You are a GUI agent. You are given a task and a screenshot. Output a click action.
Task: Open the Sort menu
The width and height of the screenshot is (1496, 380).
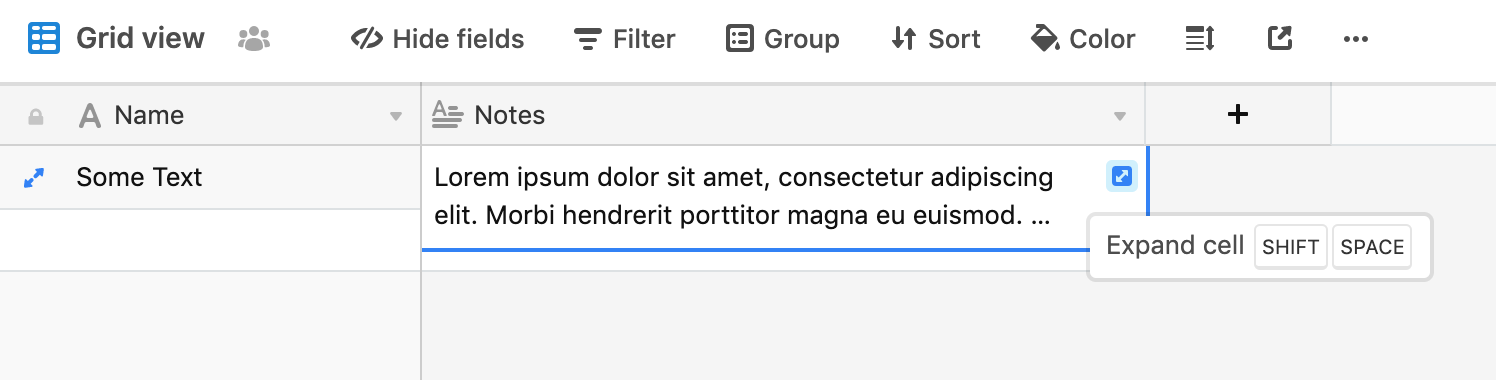pyautogui.click(x=935, y=39)
